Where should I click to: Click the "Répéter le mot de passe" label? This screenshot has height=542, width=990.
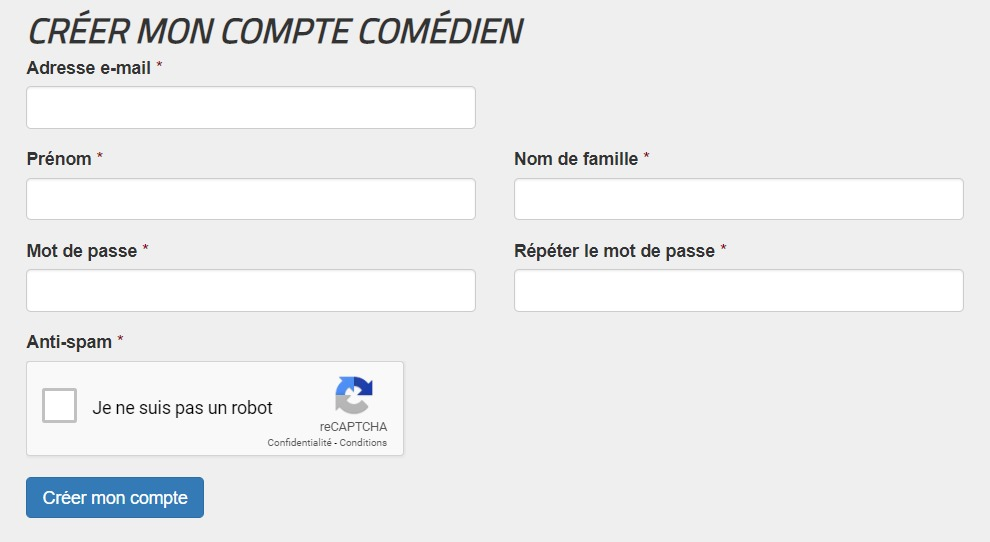click(614, 251)
